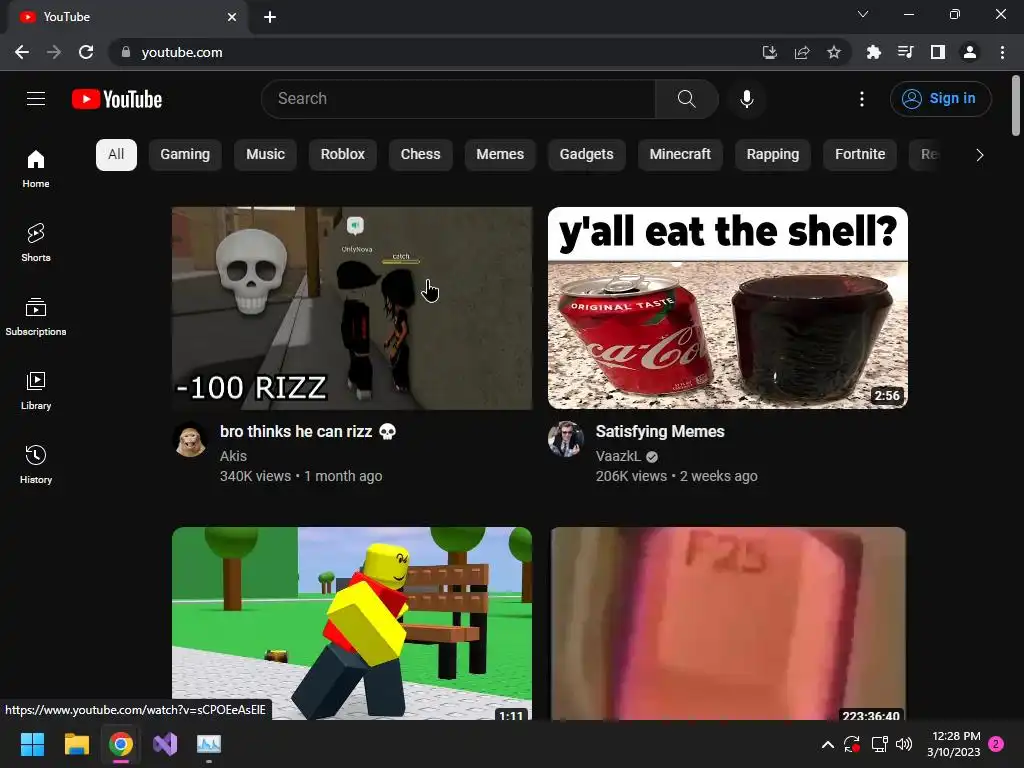Click the YouTube search input field
This screenshot has height=768, width=1024.
(x=458, y=99)
